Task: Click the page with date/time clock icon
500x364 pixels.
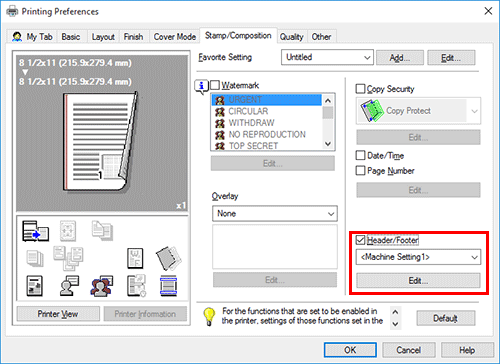Action: coord(136,286)
